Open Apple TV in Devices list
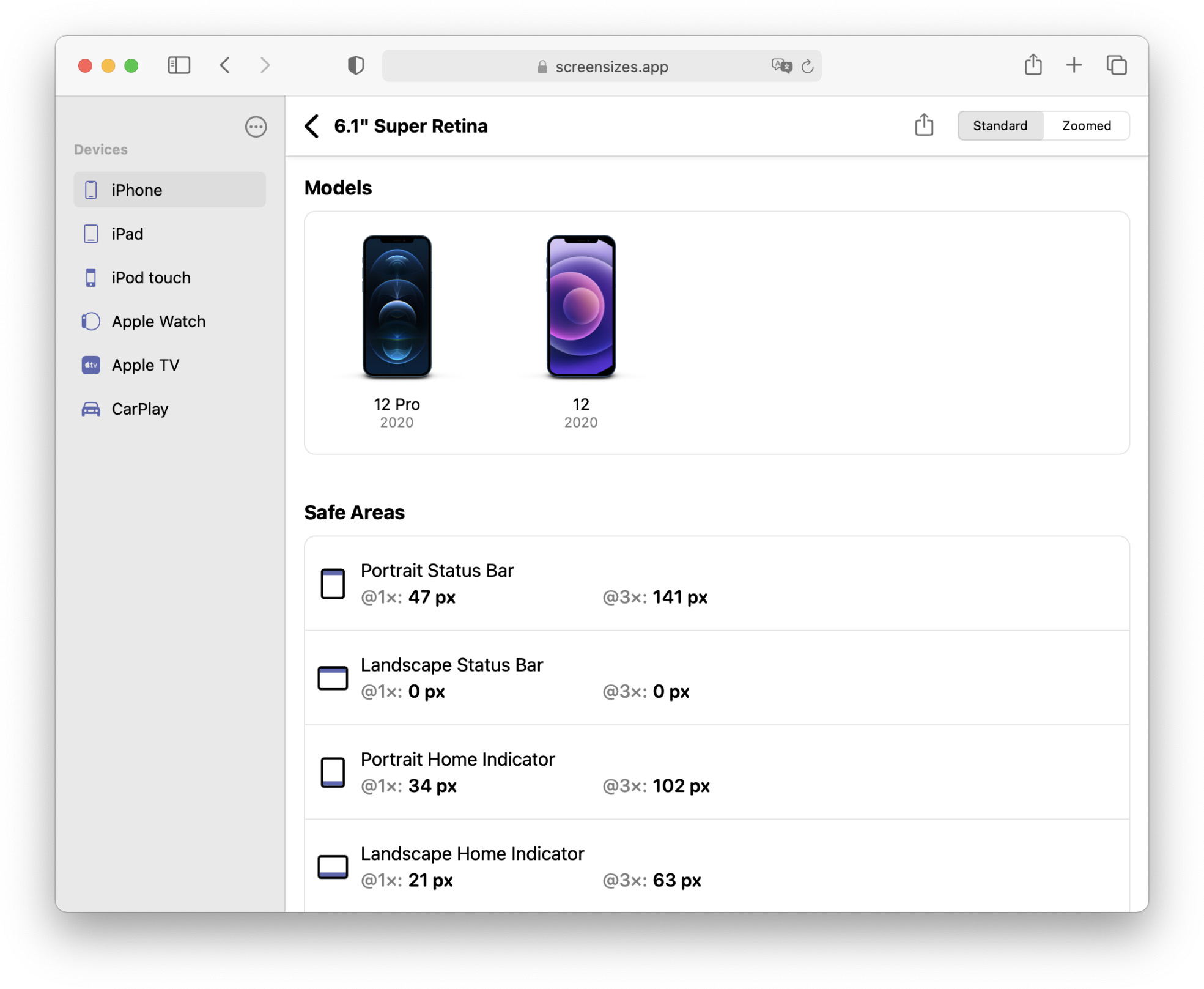Viewport: 1204px width, 989px height. pyautogui.click(x=169, y=365)
